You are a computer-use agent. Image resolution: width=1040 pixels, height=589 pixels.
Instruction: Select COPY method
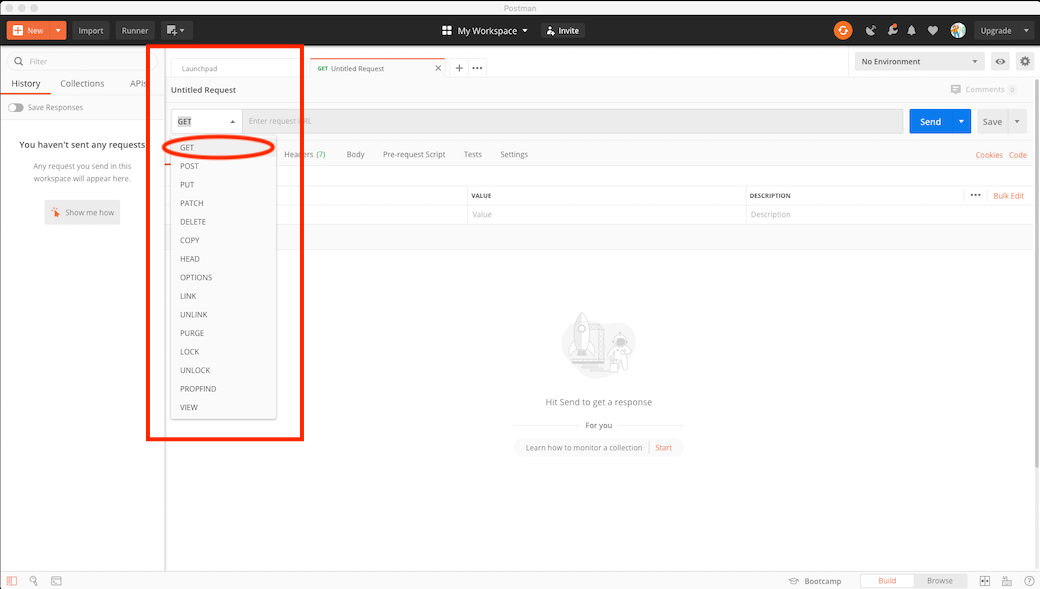pyautogui.click(x=224, y=240)
